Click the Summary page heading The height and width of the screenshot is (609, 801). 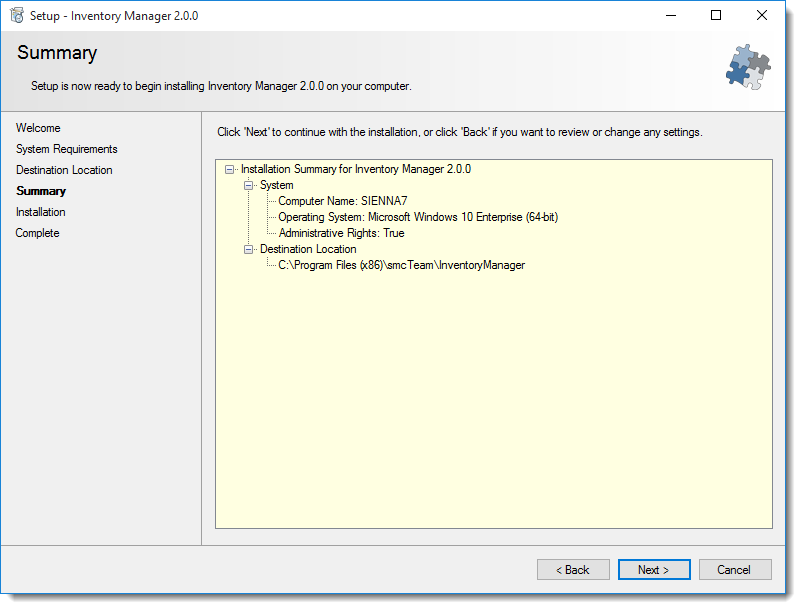57,53
